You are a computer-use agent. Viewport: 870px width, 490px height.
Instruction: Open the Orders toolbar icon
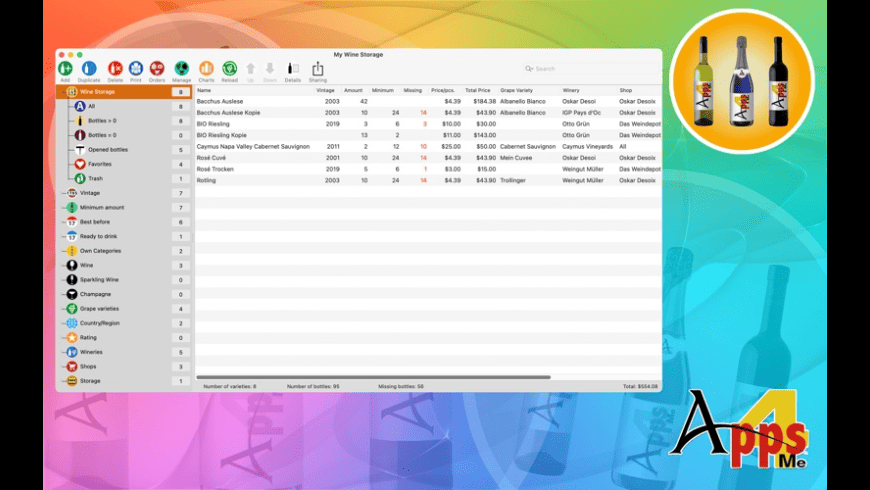tap(156, 68)
